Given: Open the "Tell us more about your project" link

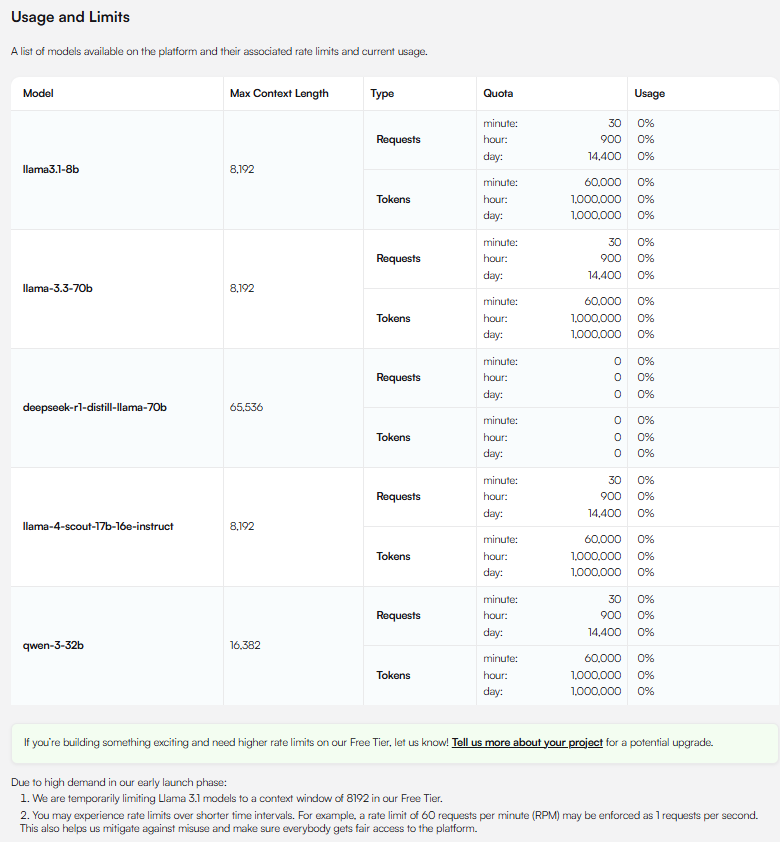Looking at the screenshot, I should pyautogui.click(x=527, y=743).
